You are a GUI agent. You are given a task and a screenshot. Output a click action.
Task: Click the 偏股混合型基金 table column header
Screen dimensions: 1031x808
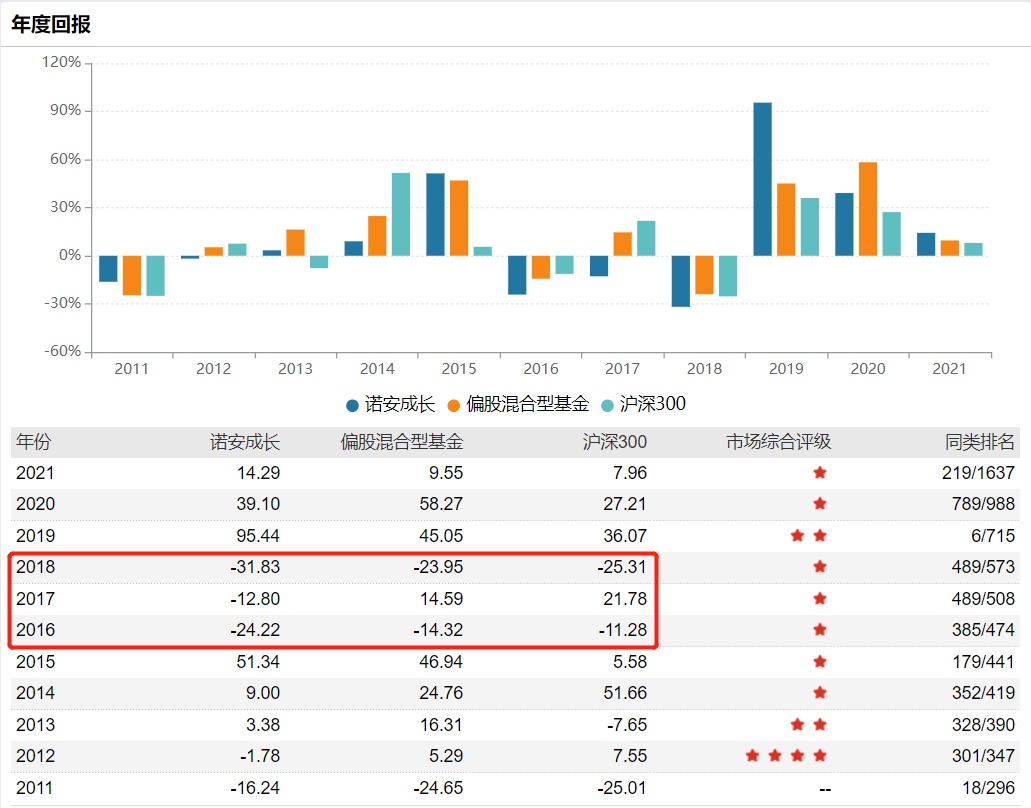(402, 442)
